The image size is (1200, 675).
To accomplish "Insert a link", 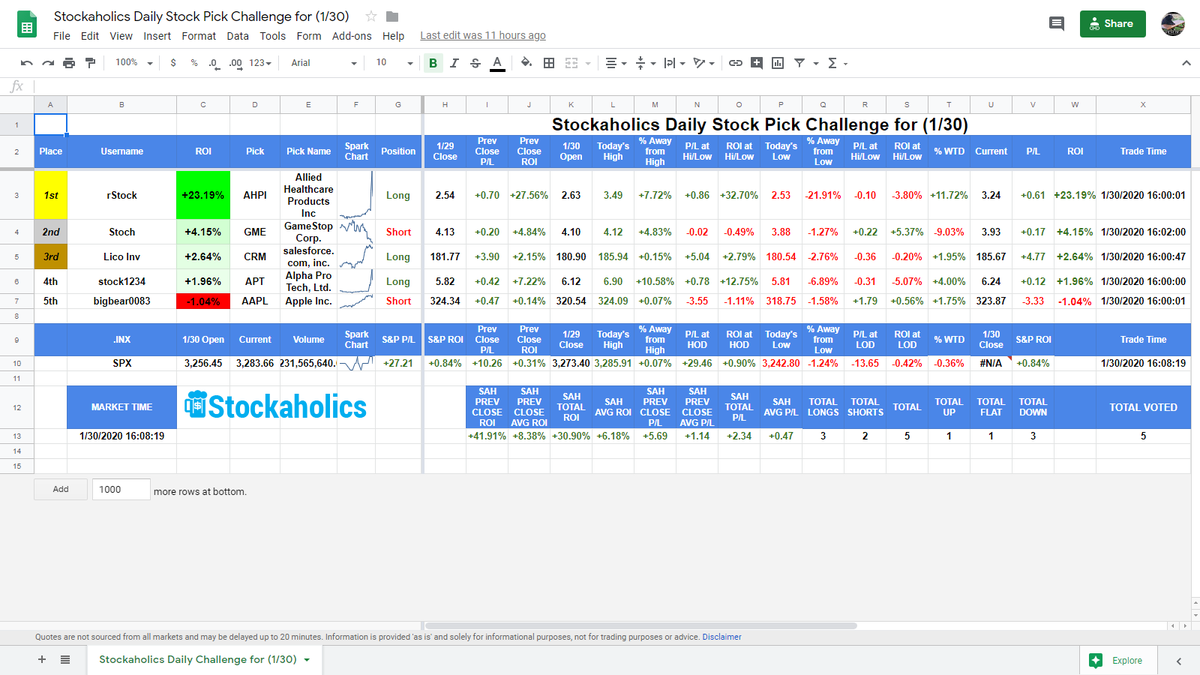I will click(x=735, y=63).
